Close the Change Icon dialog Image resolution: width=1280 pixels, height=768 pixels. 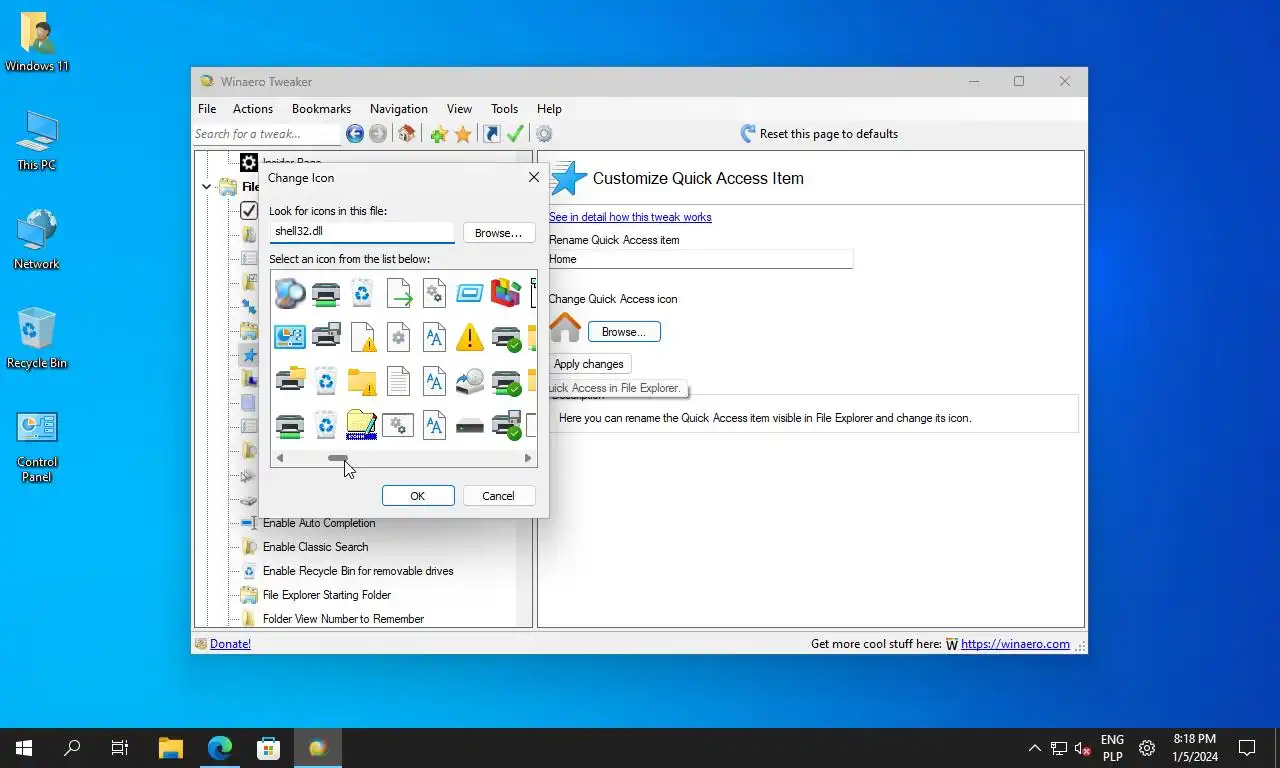(x=534, y=177)
